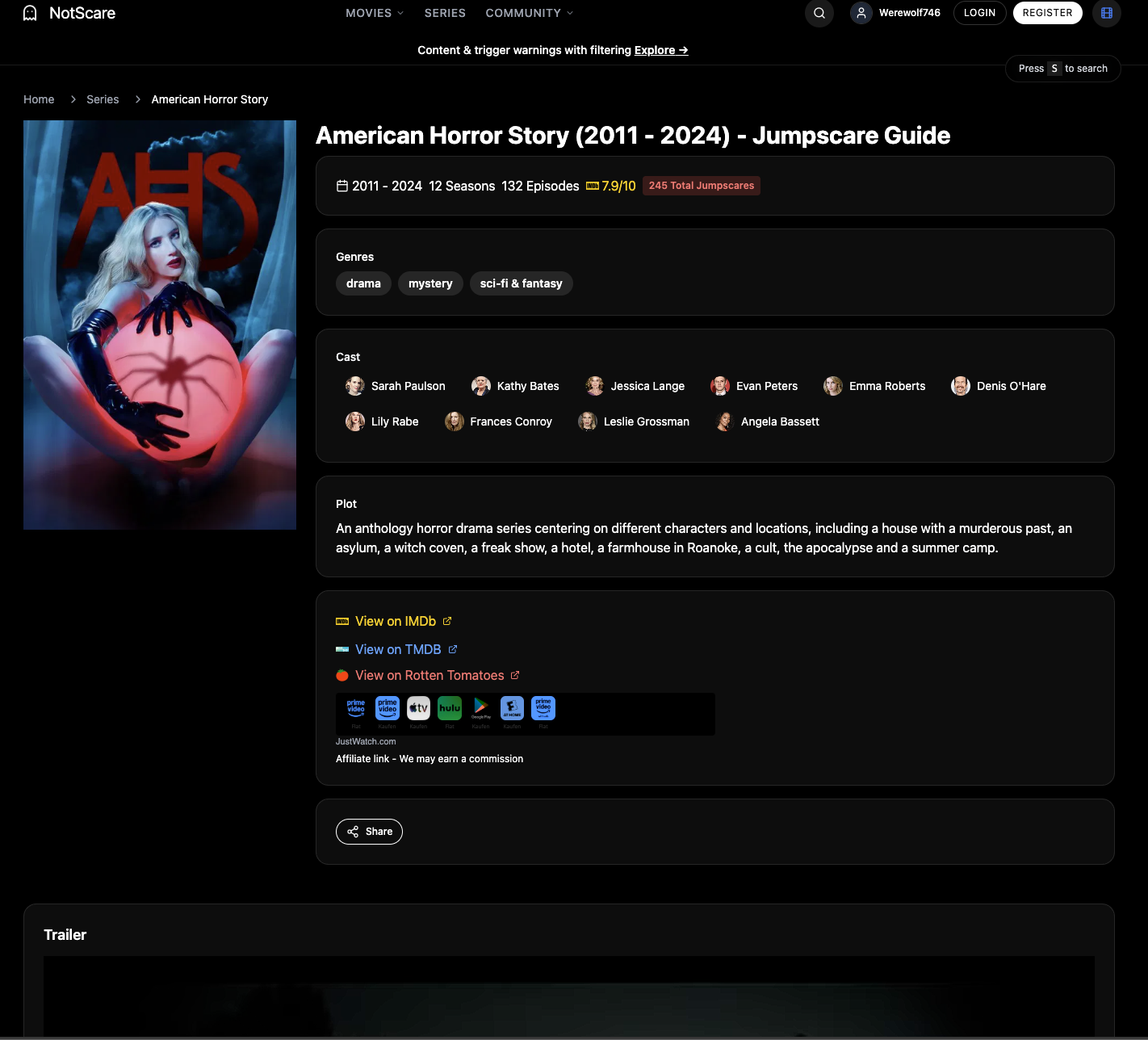The width and height of the screenshot is (1148, 1040).
Task: Toggle the mystery genre pill
Action: tap(429, 283)
